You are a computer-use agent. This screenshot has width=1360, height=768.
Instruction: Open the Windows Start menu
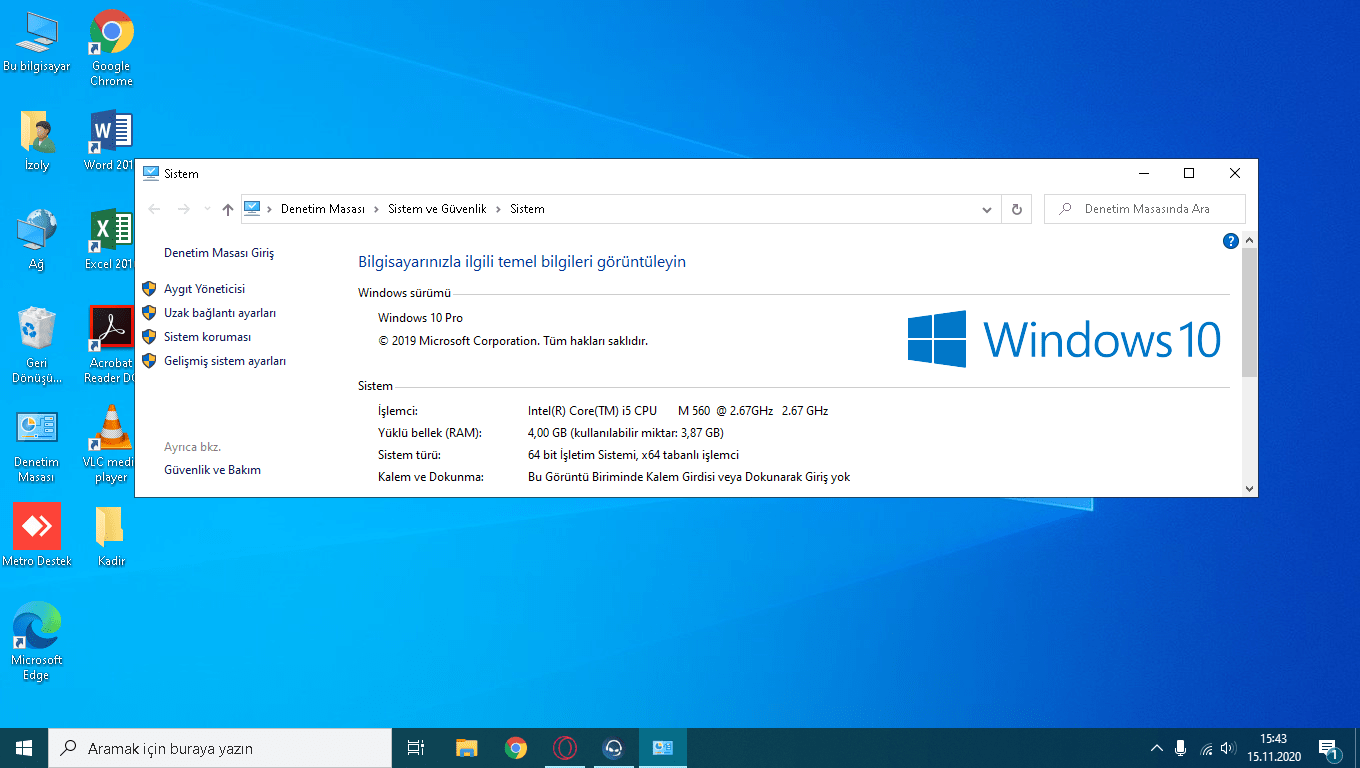pos(24,748)
